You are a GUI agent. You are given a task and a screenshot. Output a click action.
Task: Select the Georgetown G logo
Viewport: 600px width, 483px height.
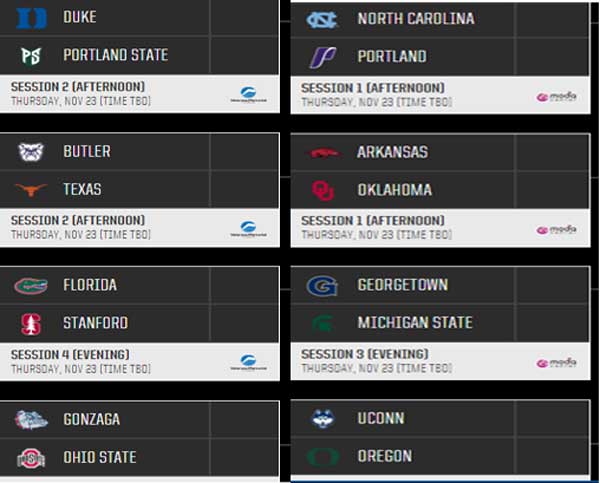point(322,286)
